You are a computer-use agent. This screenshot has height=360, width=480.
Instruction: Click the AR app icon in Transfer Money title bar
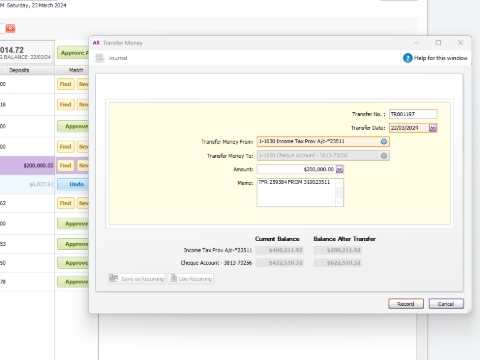click(96, 43)
